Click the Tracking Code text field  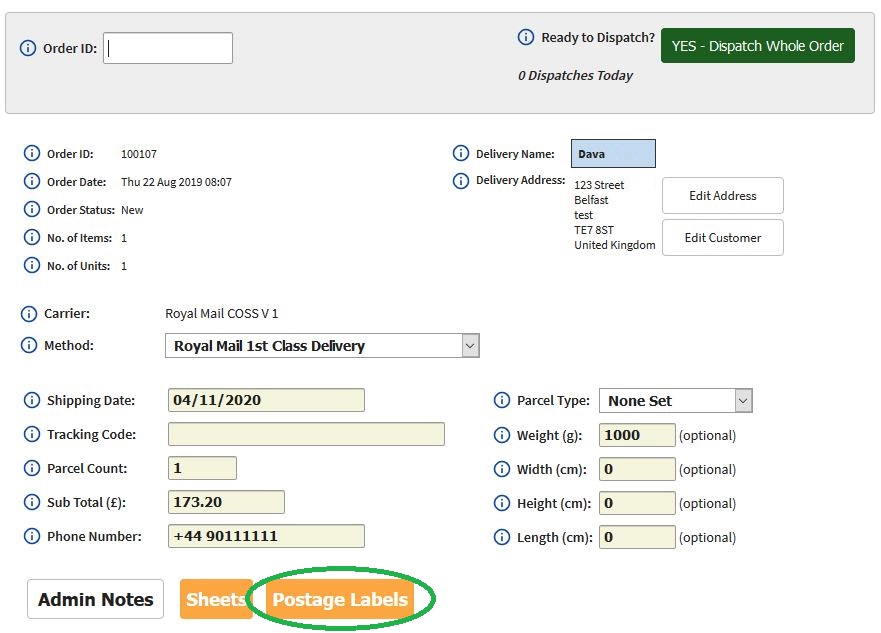tap(306, 434)
